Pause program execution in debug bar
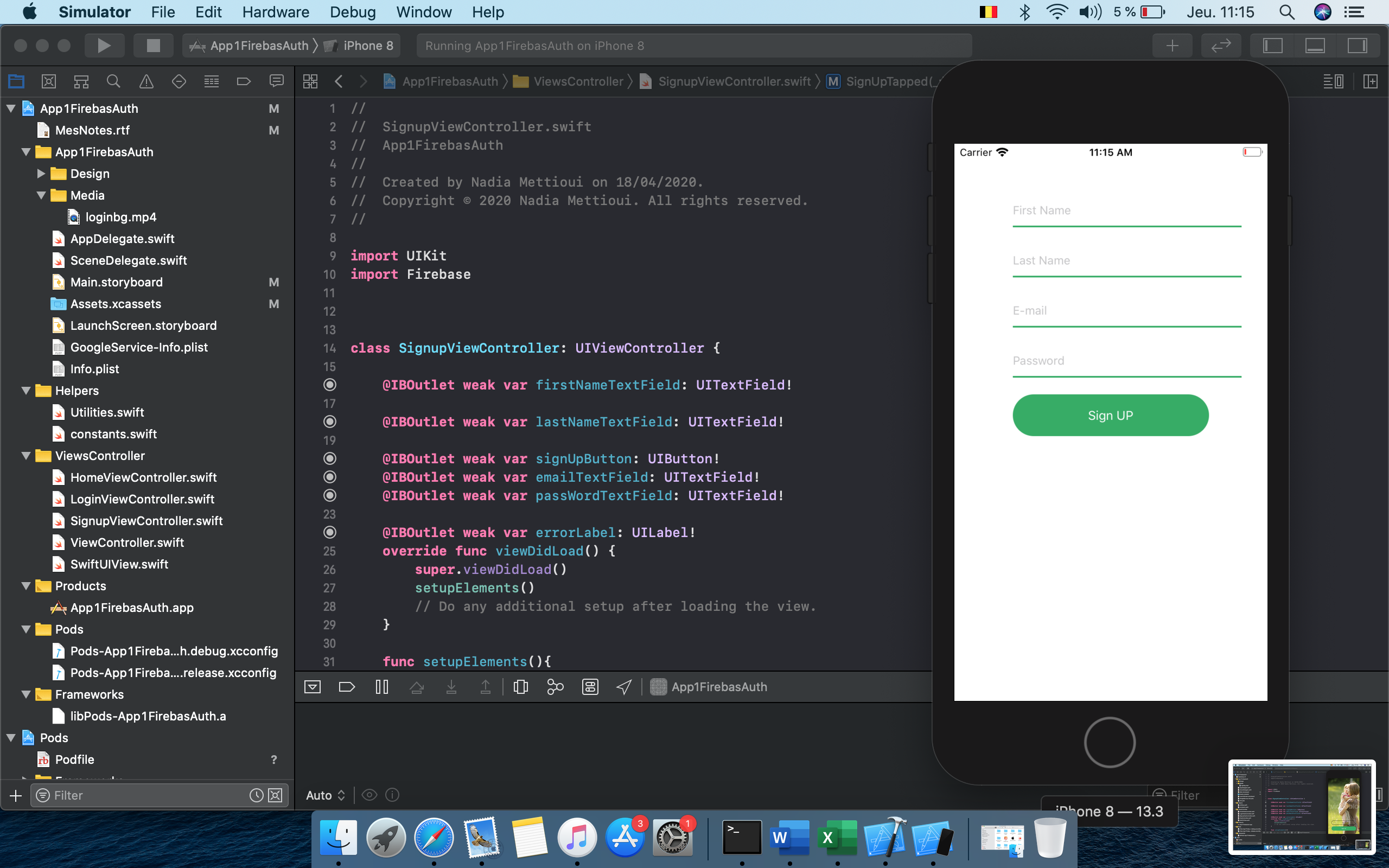This screenshot has height=868, width=1389. point(381,687)
